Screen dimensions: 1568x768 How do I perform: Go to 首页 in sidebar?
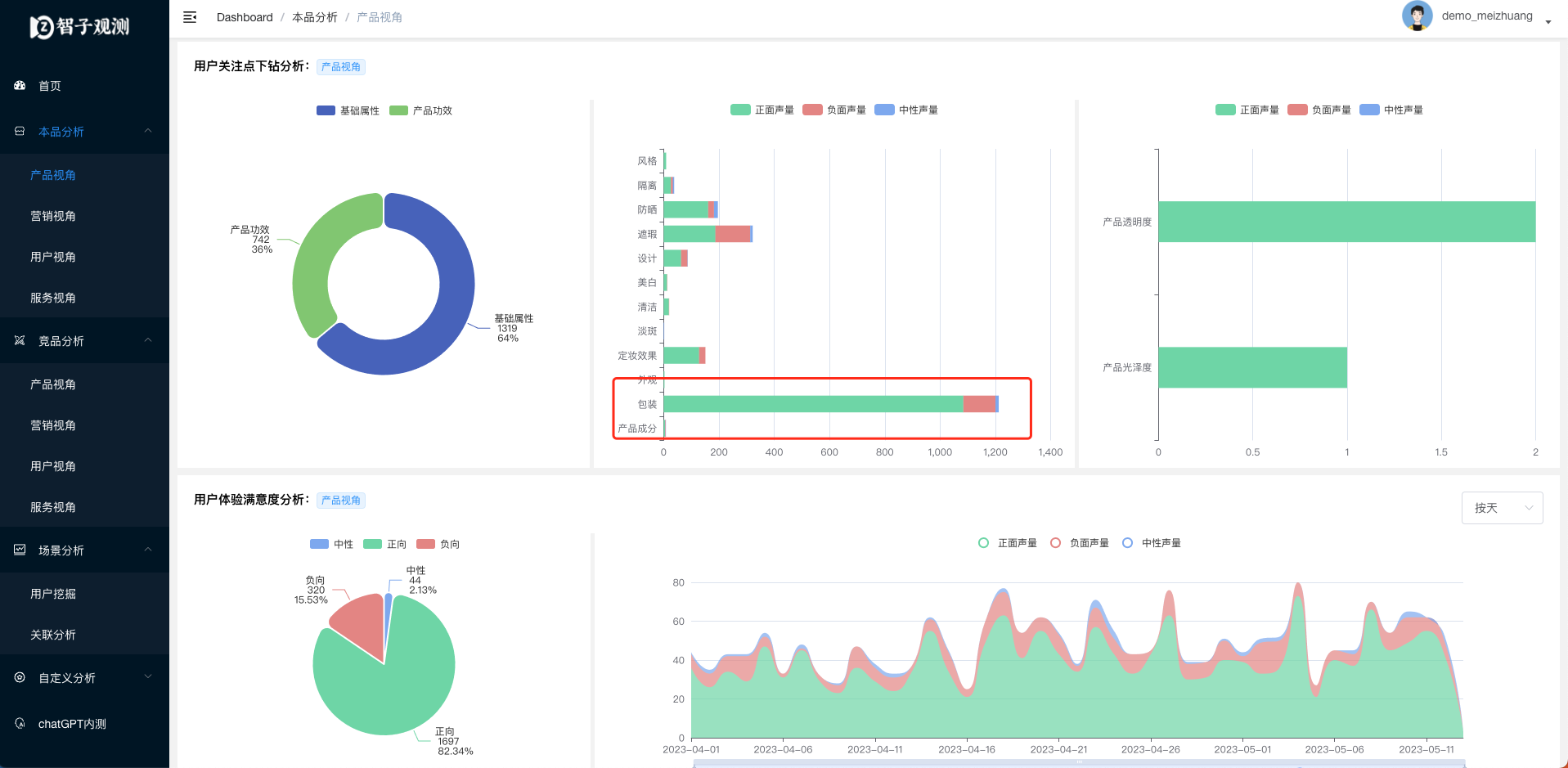pos(84,86)
